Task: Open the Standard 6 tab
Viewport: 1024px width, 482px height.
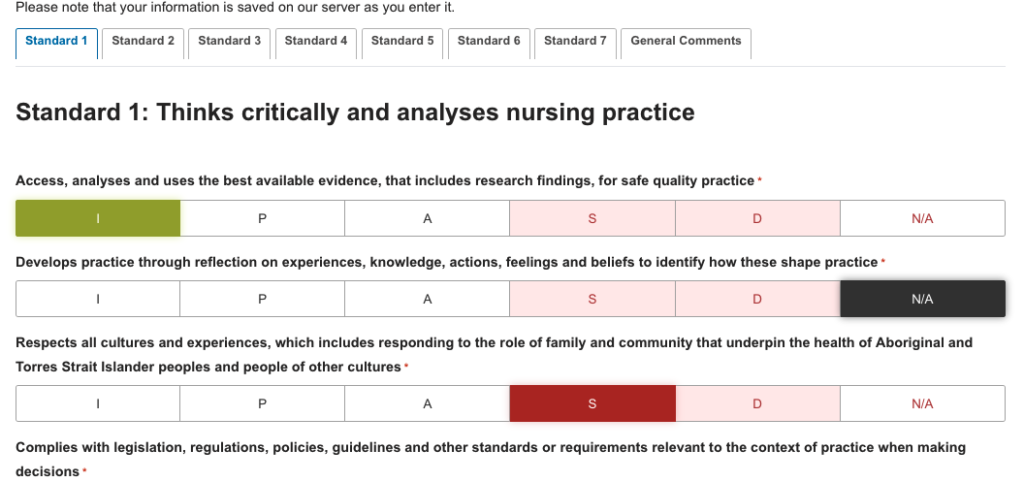Action: point(489,41)
